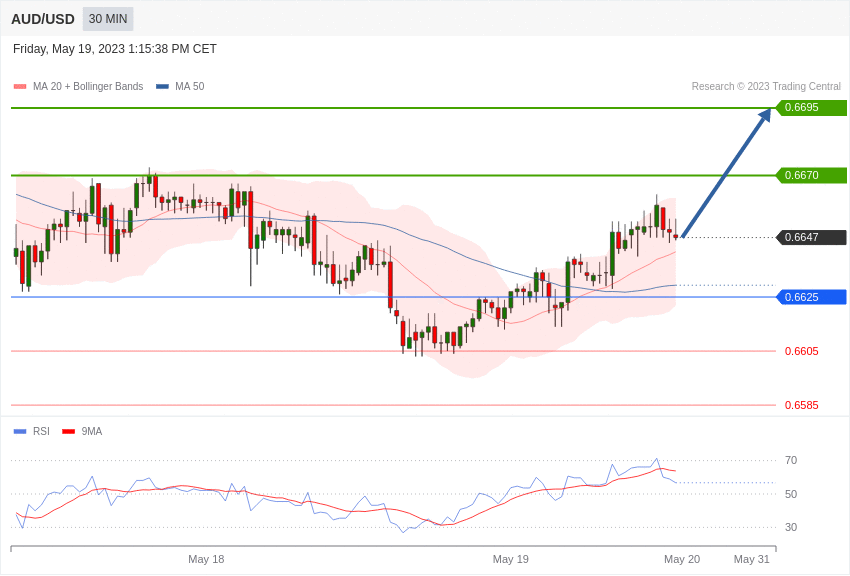Click the MA 50 legend color swatch
Screen dimensions: 850x576
162,87
